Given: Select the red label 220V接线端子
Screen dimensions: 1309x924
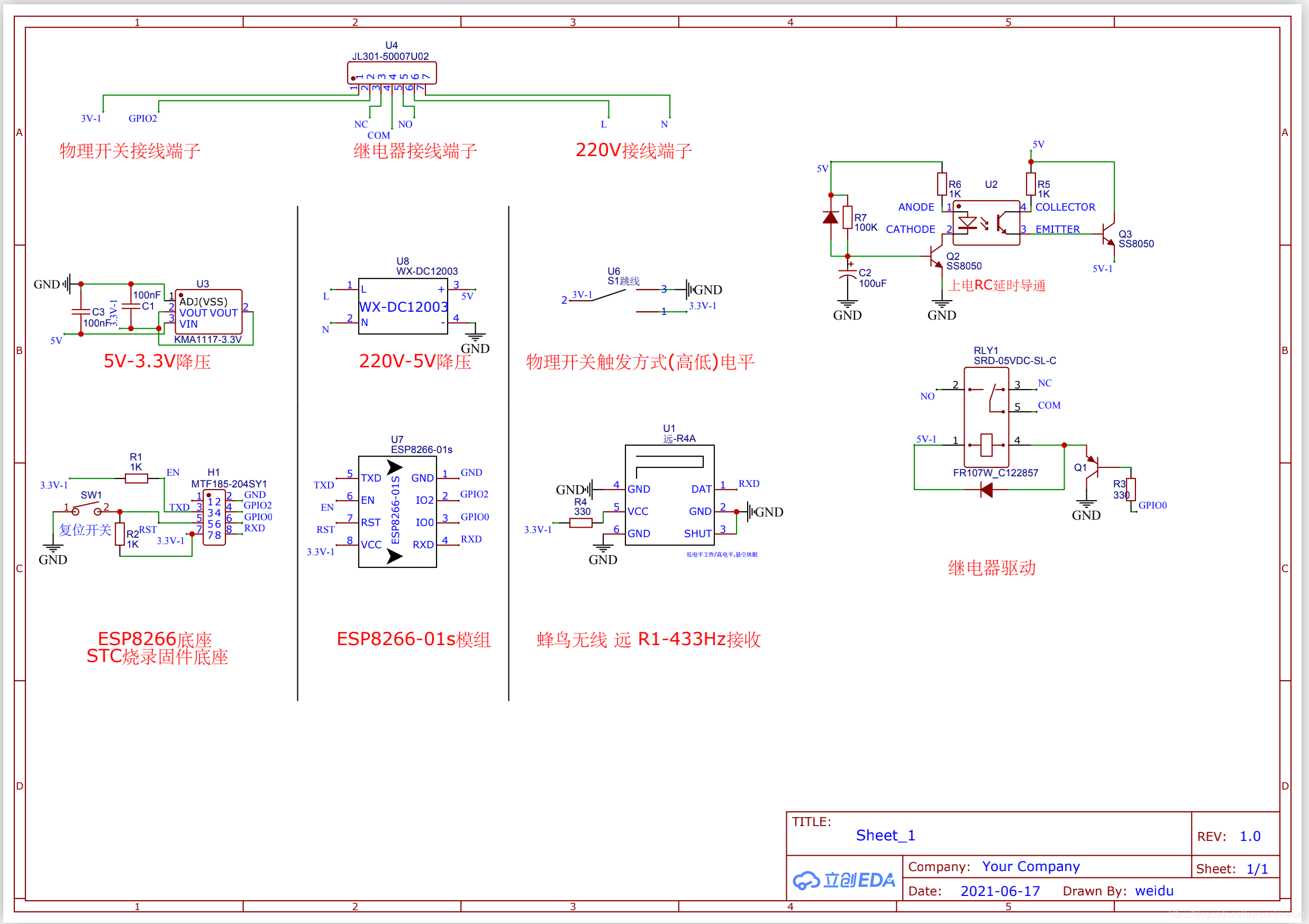Looking at the screenshot, I should [x=633, y=151].
